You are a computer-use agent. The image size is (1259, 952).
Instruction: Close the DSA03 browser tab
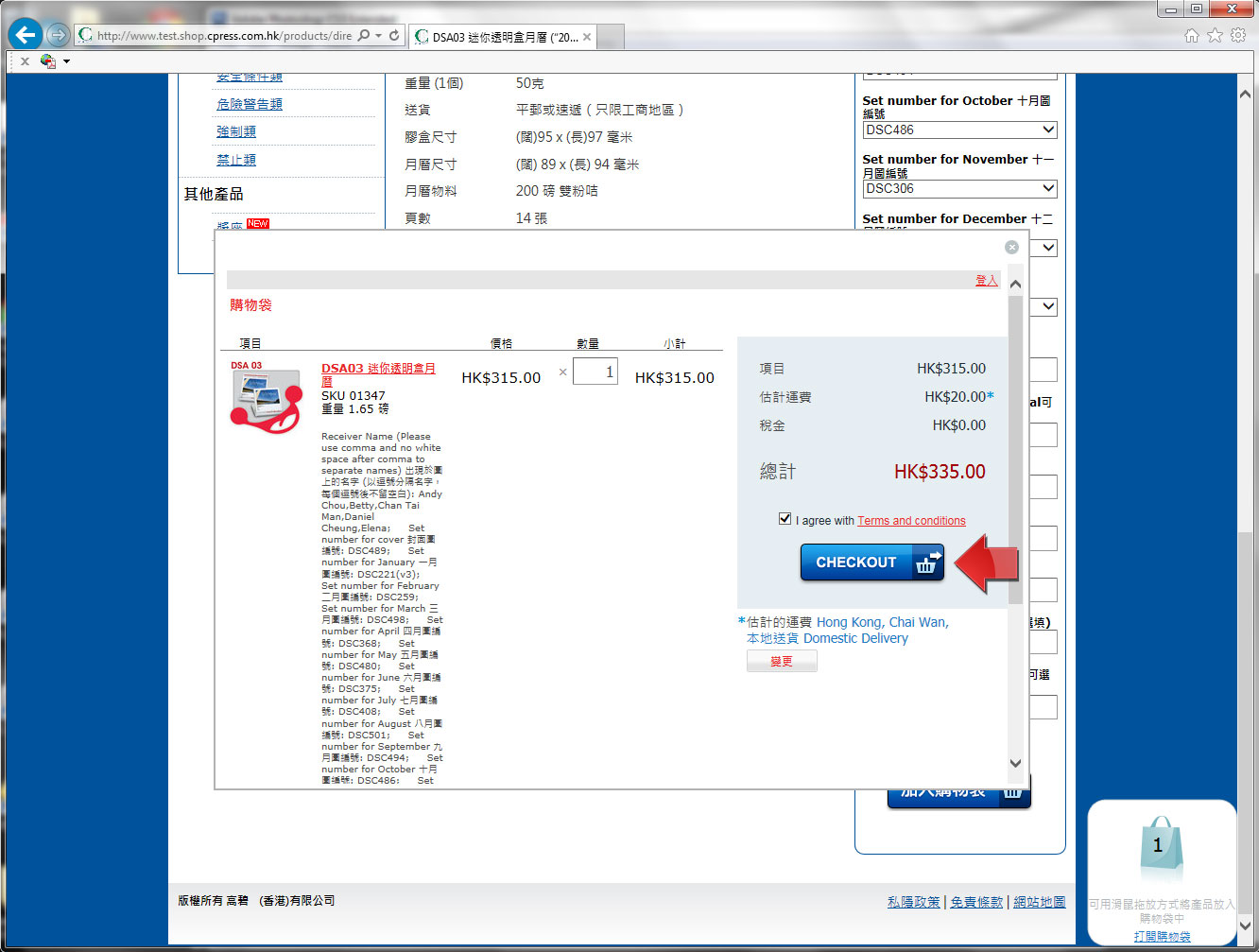tap(587, 37)
